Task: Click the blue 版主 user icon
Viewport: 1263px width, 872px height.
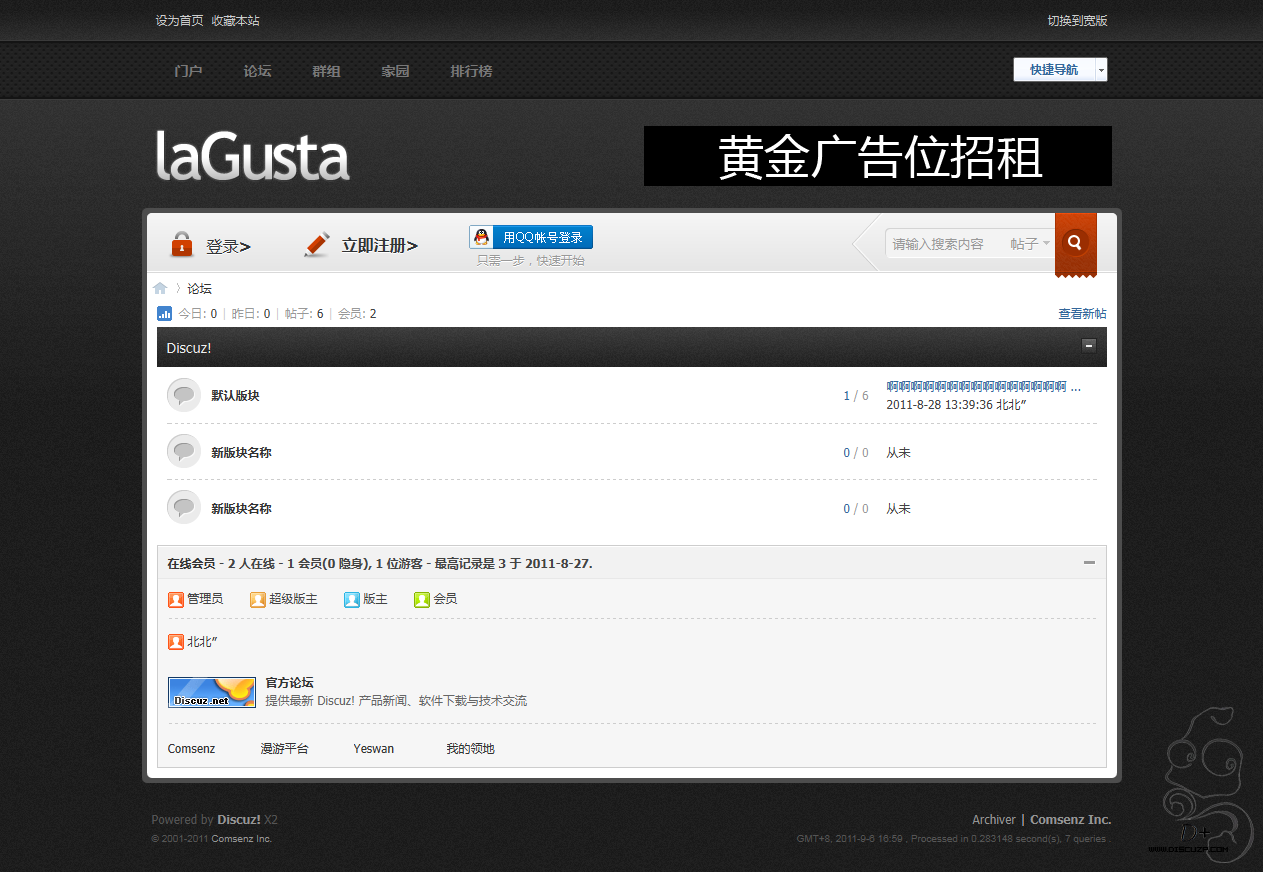Action: click(352, 599)
